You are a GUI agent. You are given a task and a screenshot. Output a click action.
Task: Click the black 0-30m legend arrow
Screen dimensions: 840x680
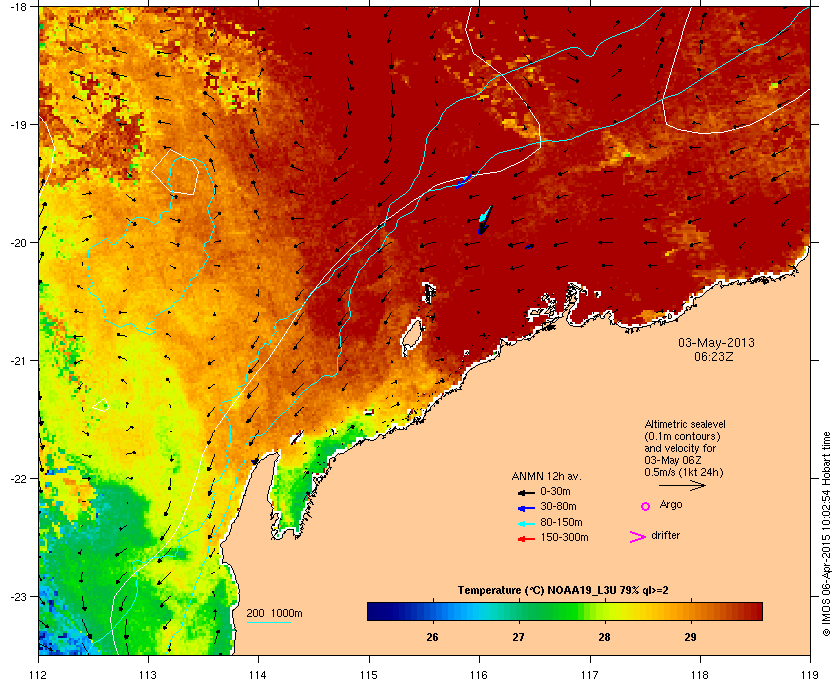(x=526, y=492)
